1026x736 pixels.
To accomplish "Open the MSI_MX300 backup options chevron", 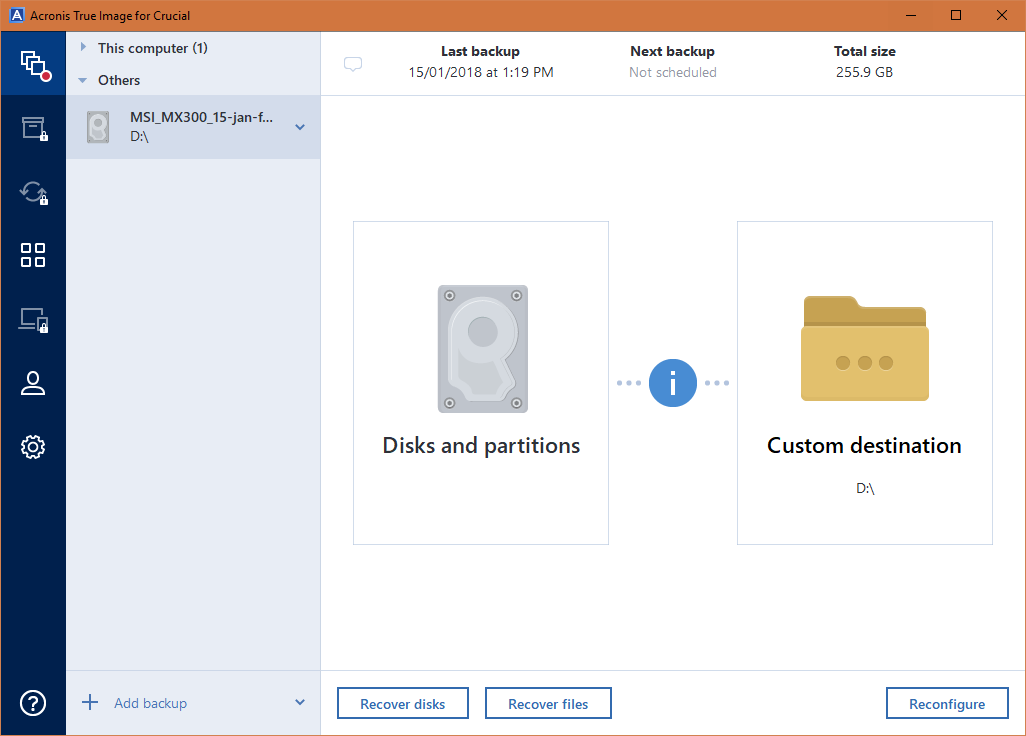I will 300,127.
